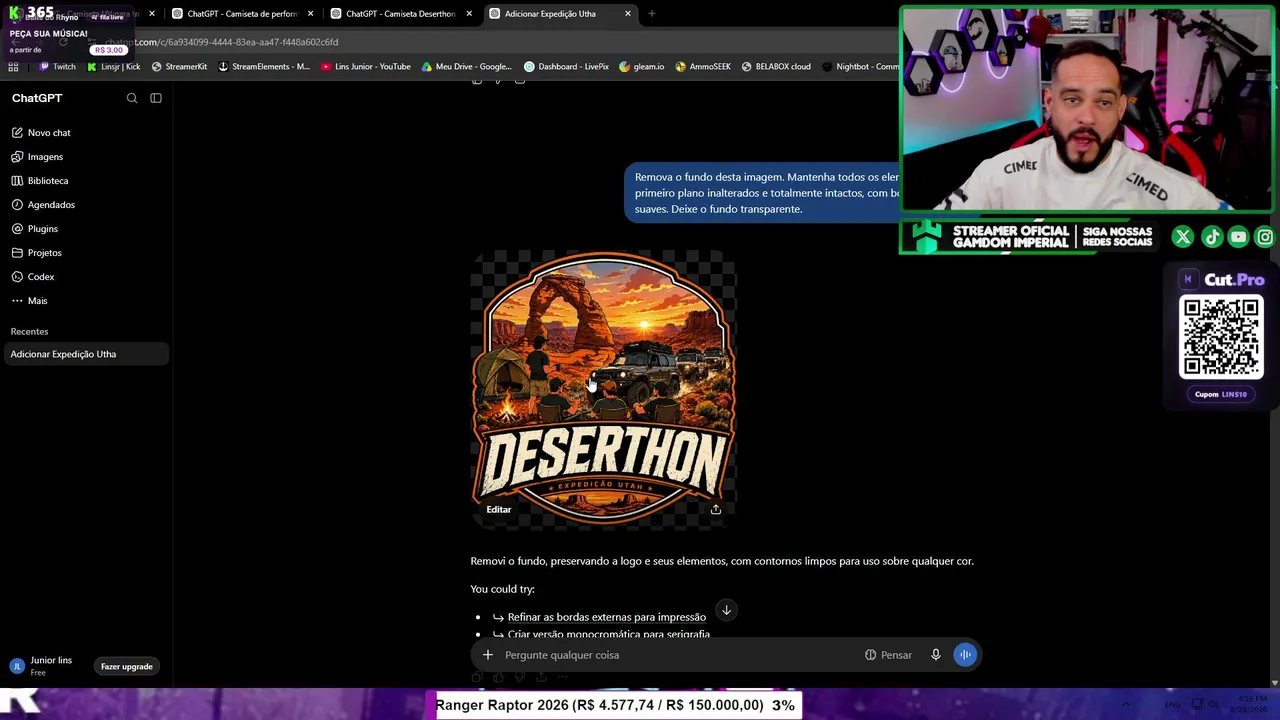Open the BELABOX cloud bookmark
This screenshot has height=720, width=1280.
[x=776, y=67]
